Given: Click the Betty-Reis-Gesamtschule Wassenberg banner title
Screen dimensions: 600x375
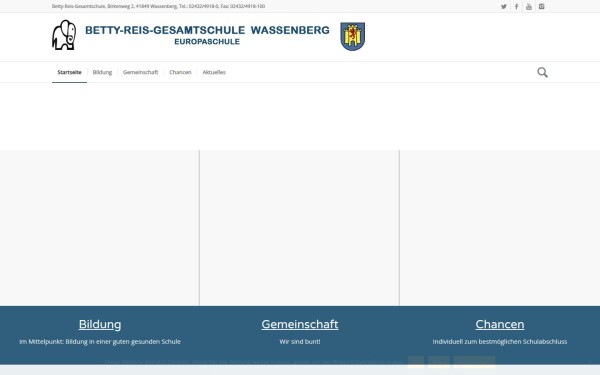Looking at the screenshot, I should [x=207, y=30].
